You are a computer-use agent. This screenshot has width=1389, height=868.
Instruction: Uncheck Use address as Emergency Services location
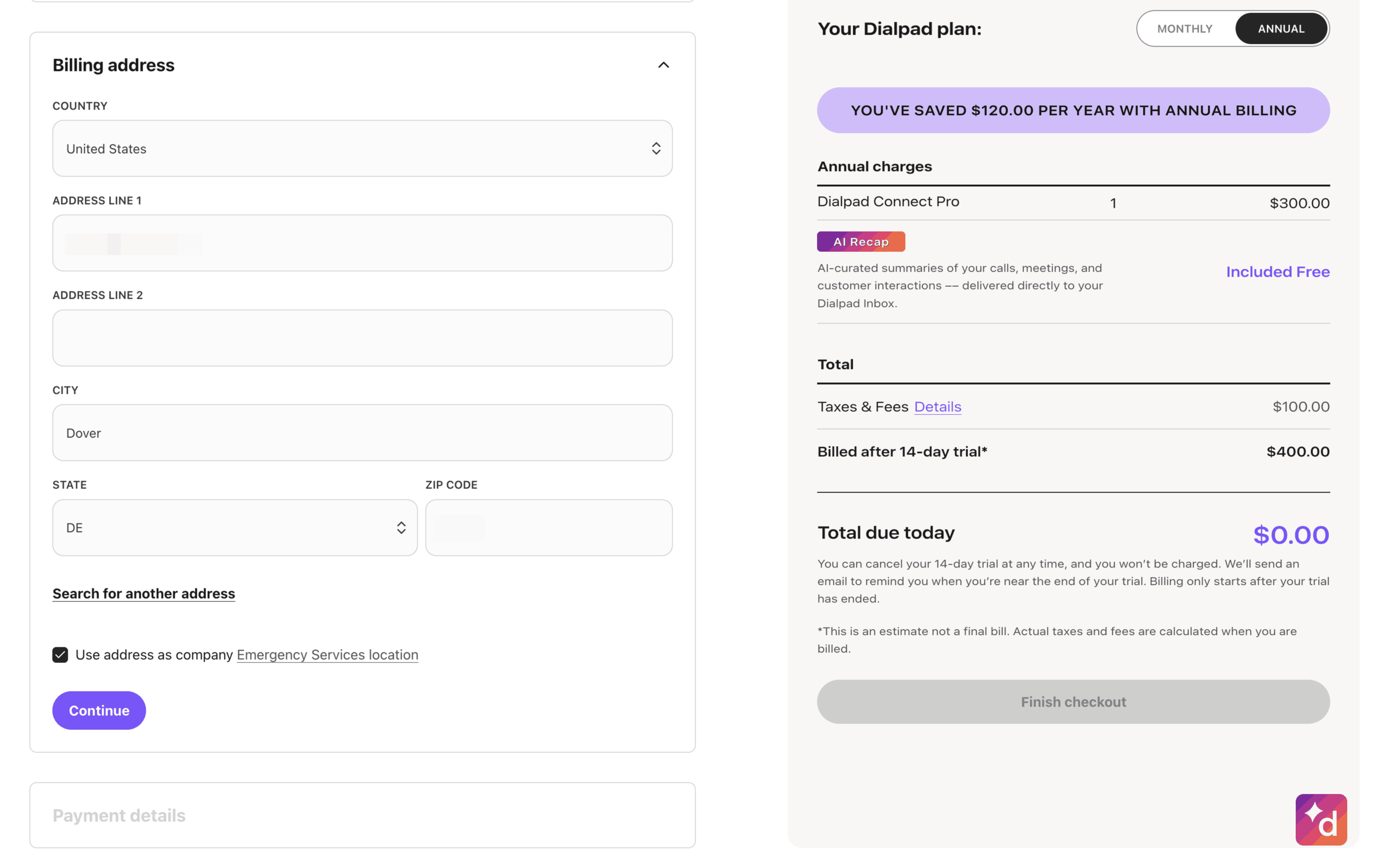coord(60,654)
